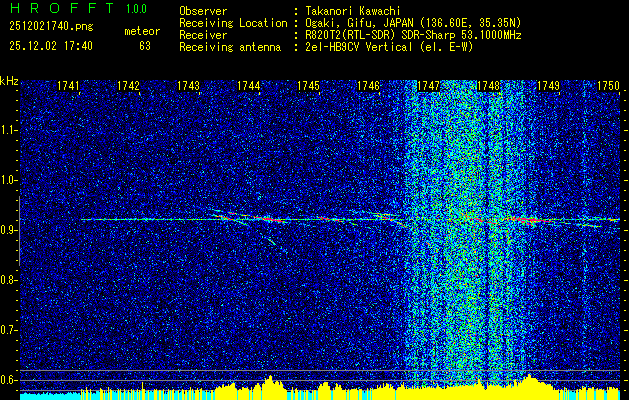
Task: Click the filename 2512021740.png
Action: 51,27
